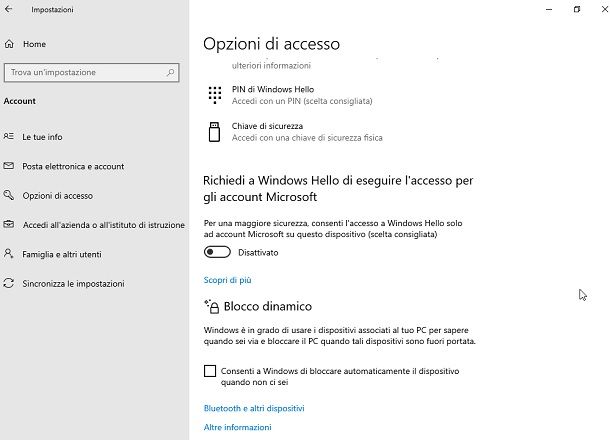
Task: Check Consenti a Windows di bloccare automaticamente
Action: point(210,371)
